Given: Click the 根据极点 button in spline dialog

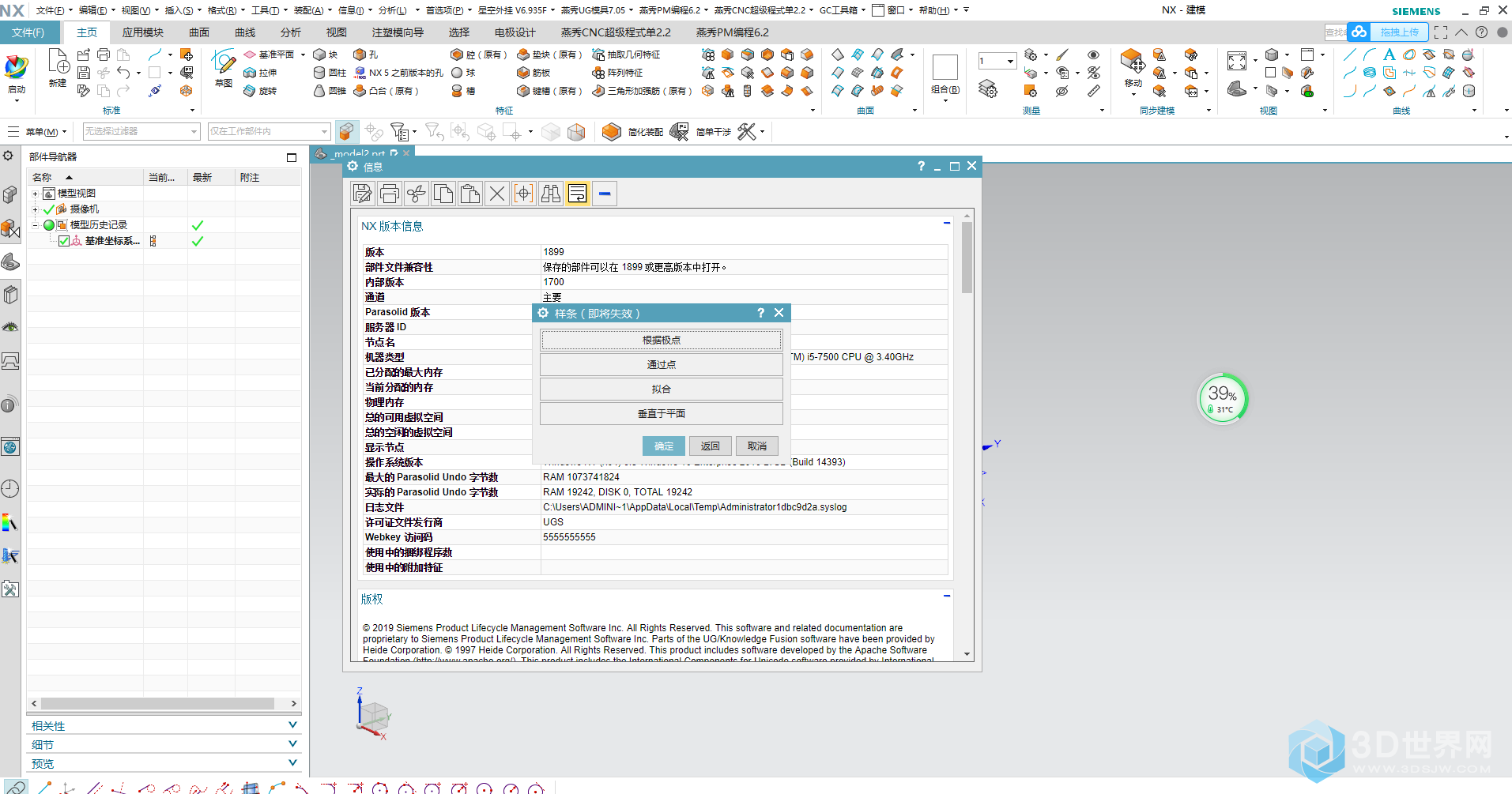Looking at the screenshot, I should pyautogui.click(x=662, y=340).
